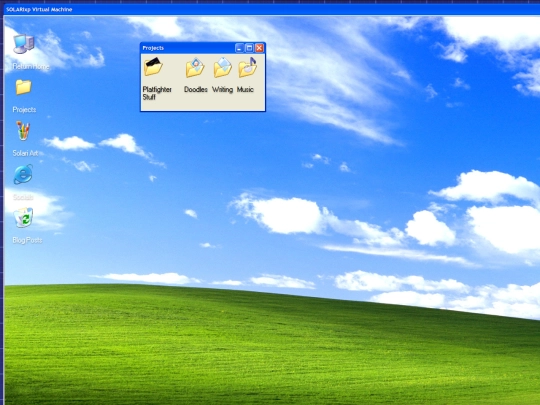This screenshot has width=540, height=405.
Task: Open the Socials Internet Explorer icon
Action: [23, 174]
